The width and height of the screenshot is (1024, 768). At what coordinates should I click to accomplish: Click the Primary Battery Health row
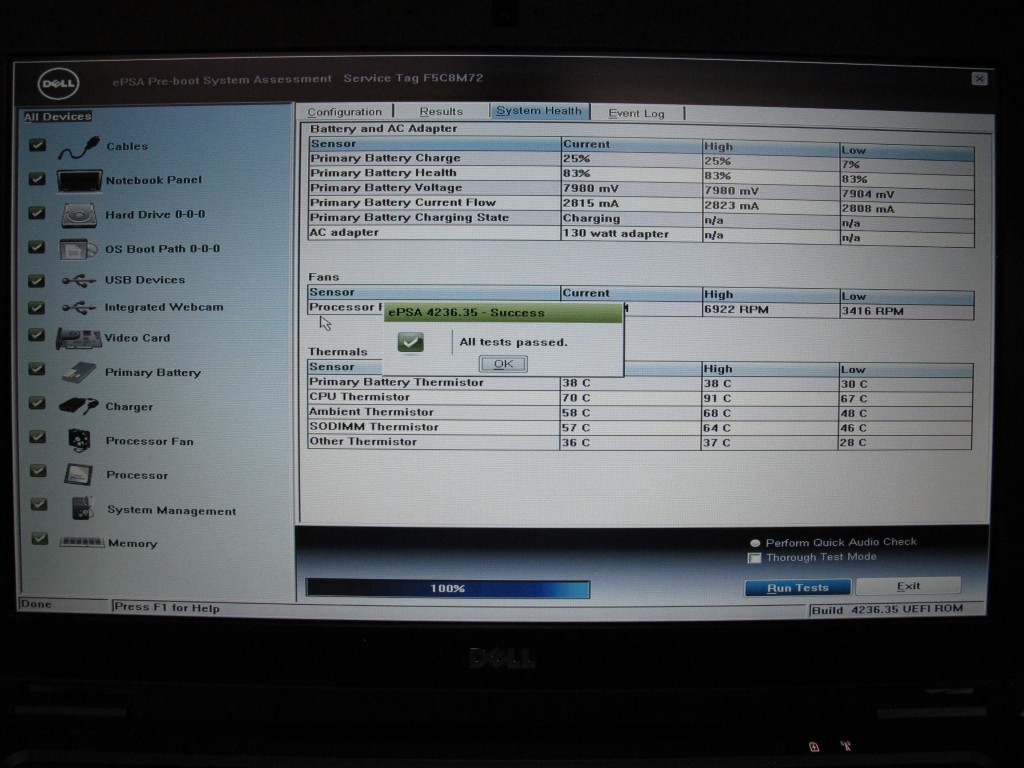(641, 174)
